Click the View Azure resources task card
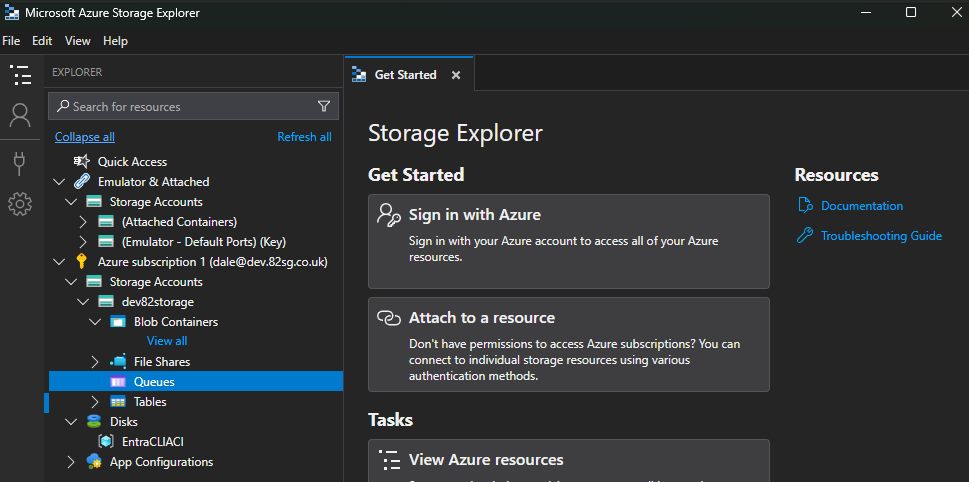969x482 pixels. pyautogui.click(x=569, y=460)
